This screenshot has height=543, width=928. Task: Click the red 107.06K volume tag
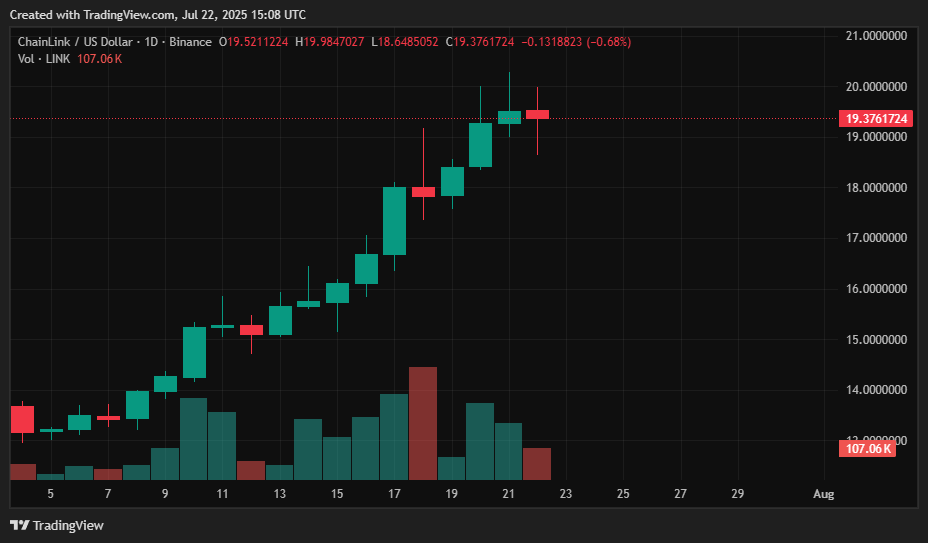867,449
